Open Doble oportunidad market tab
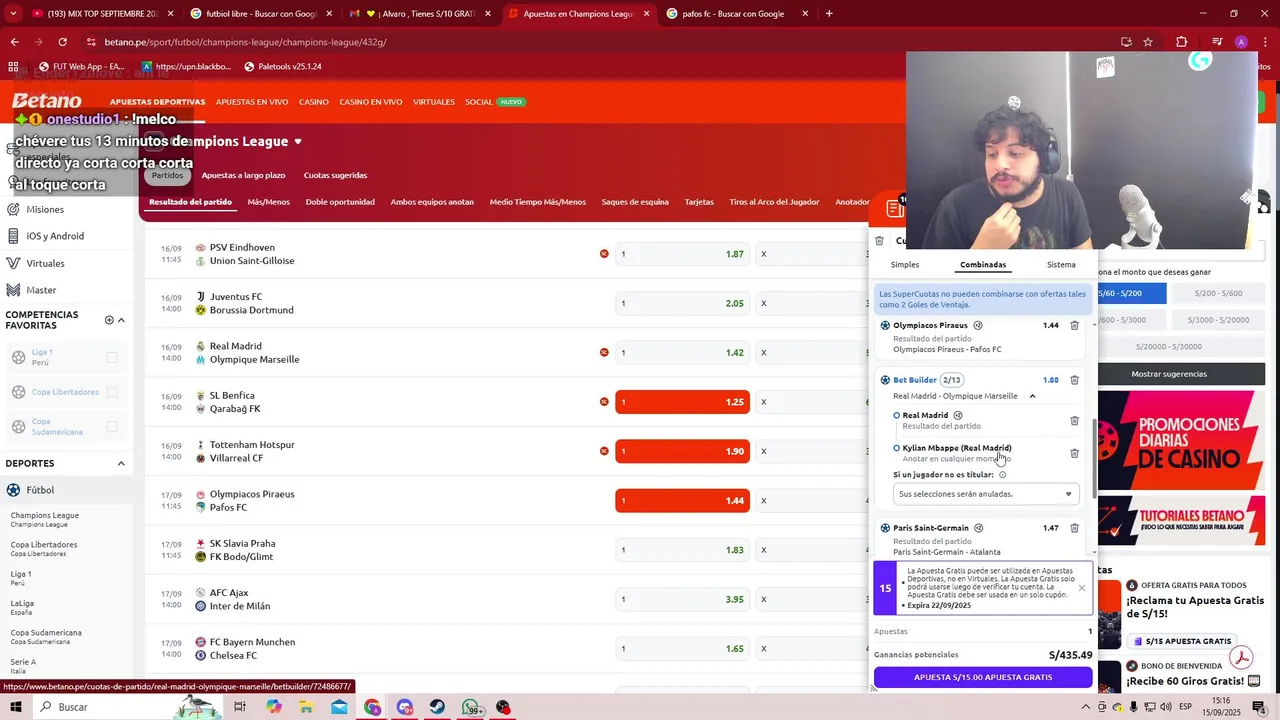This screenshot has height=720, width=1280. pos(340,202)
